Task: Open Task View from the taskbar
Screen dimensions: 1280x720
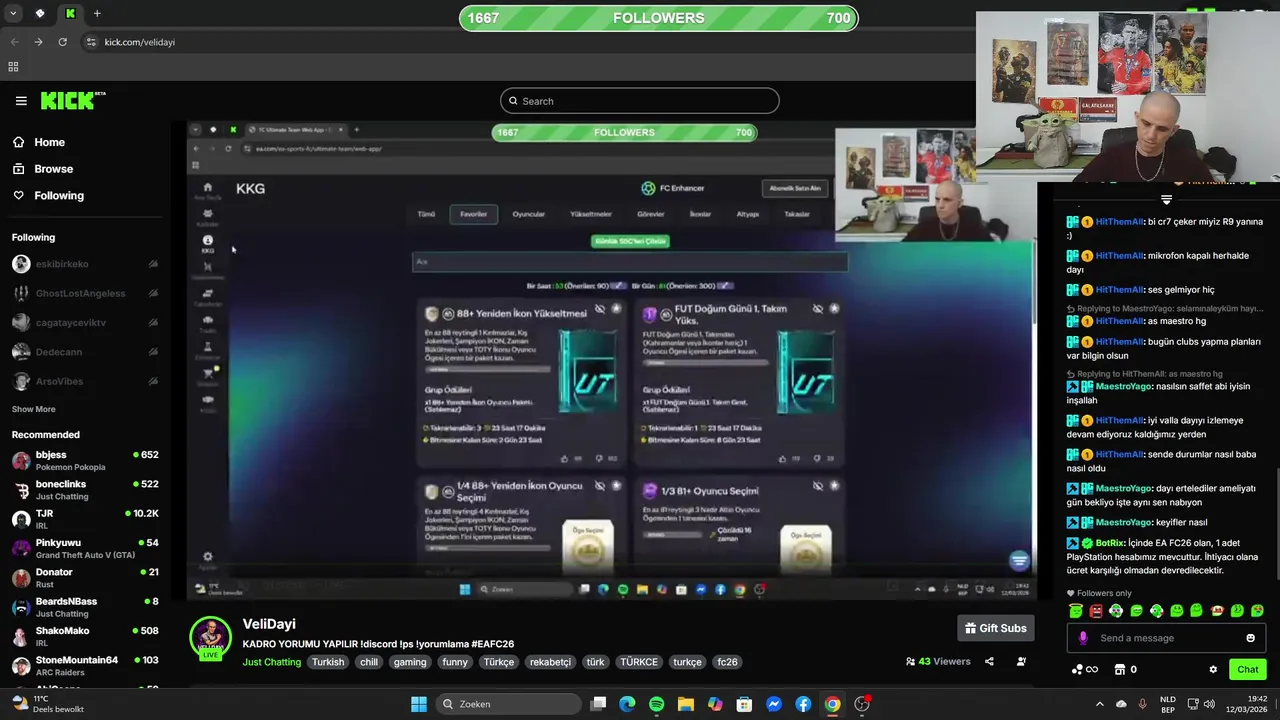Action: point(598,704)
